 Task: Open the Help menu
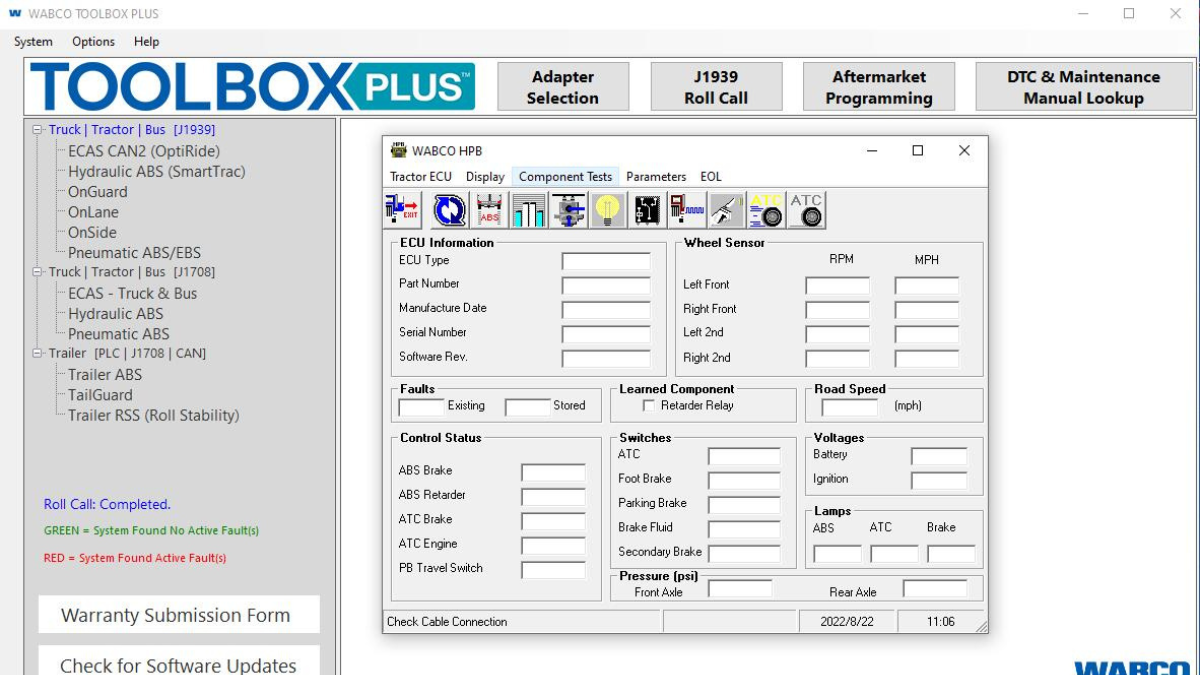click(146, 42)
